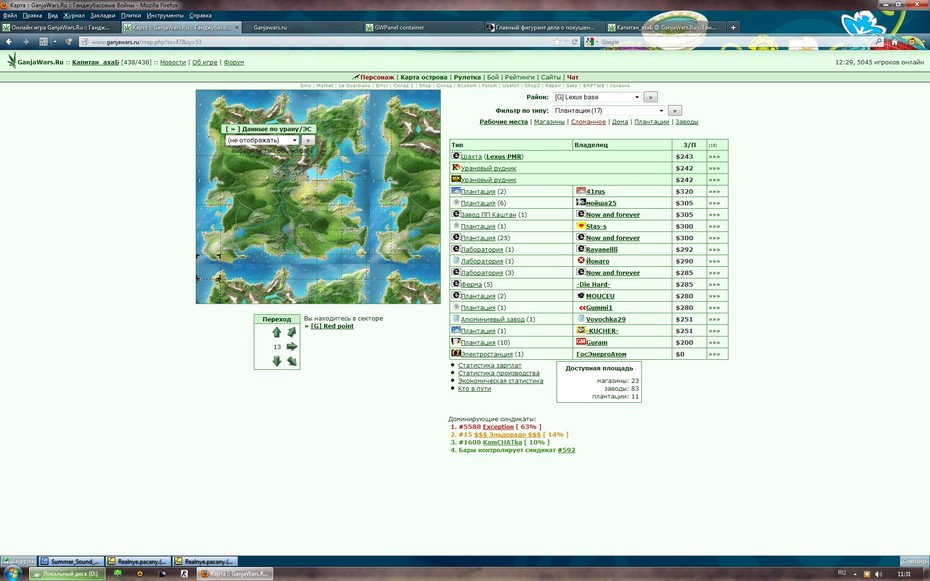Open the [G] Red point sector link
Screen dimensions: 930x581
click(332, 326)
